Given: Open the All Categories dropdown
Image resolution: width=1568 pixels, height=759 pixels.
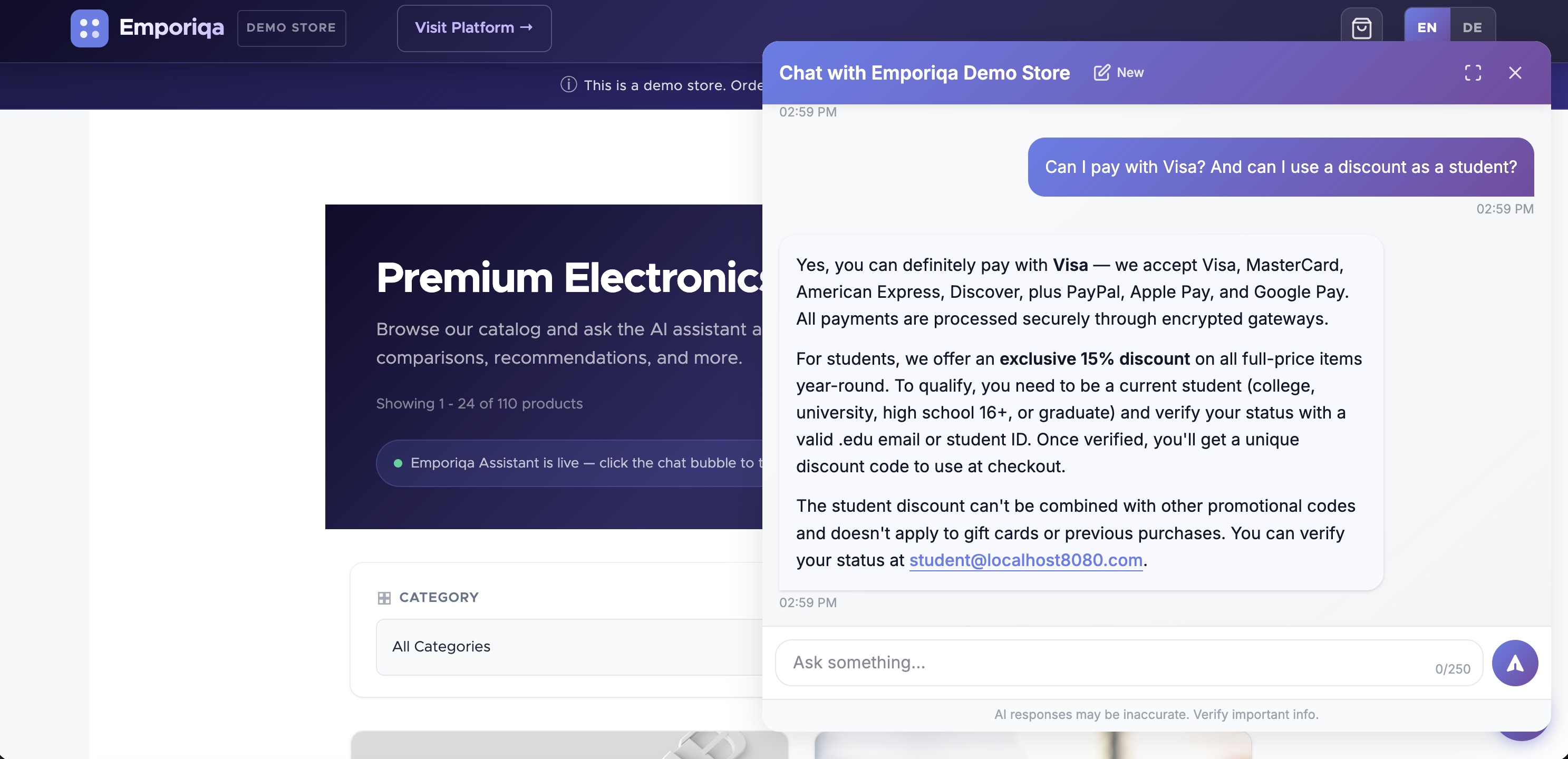Looking at the screenshot, I should click(x=568, y=646).
